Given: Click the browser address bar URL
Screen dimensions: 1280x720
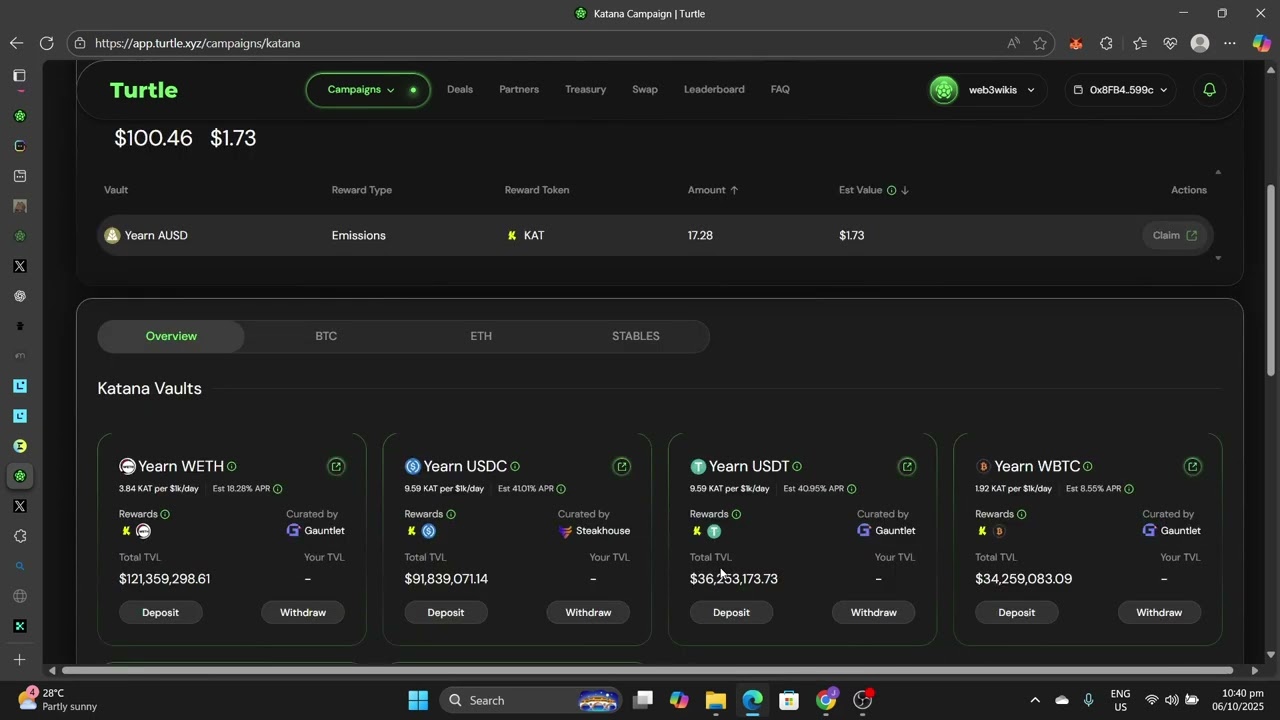Looking at the screenshot, I should [x=198, y=43].
